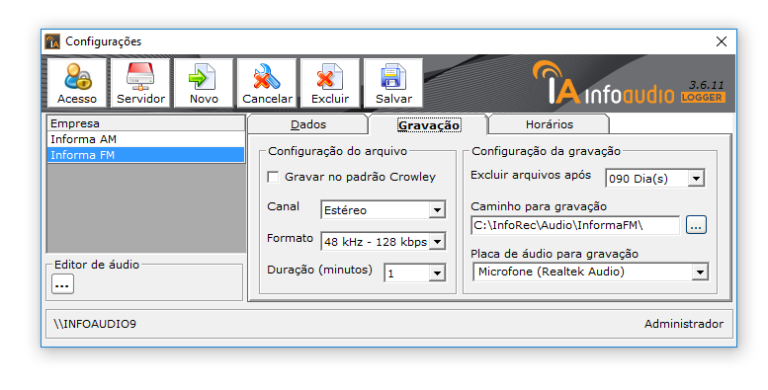
Task: Switch to the Horários tab
Action: pos(549,124)
